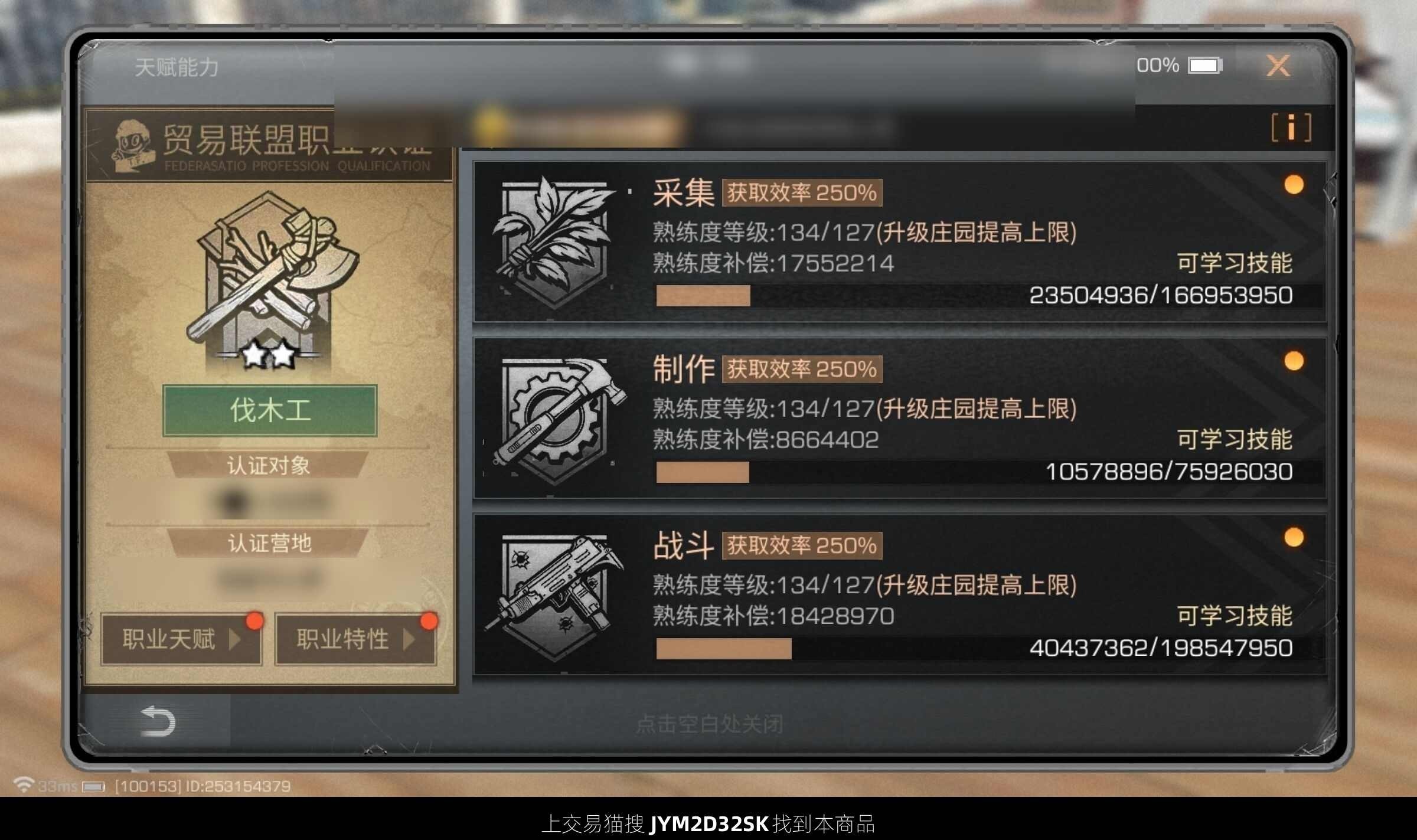The image size is (1417, 840).
Task: Click the 制作 crafting hammer gear icon
Action: click(x=555, y=420)
